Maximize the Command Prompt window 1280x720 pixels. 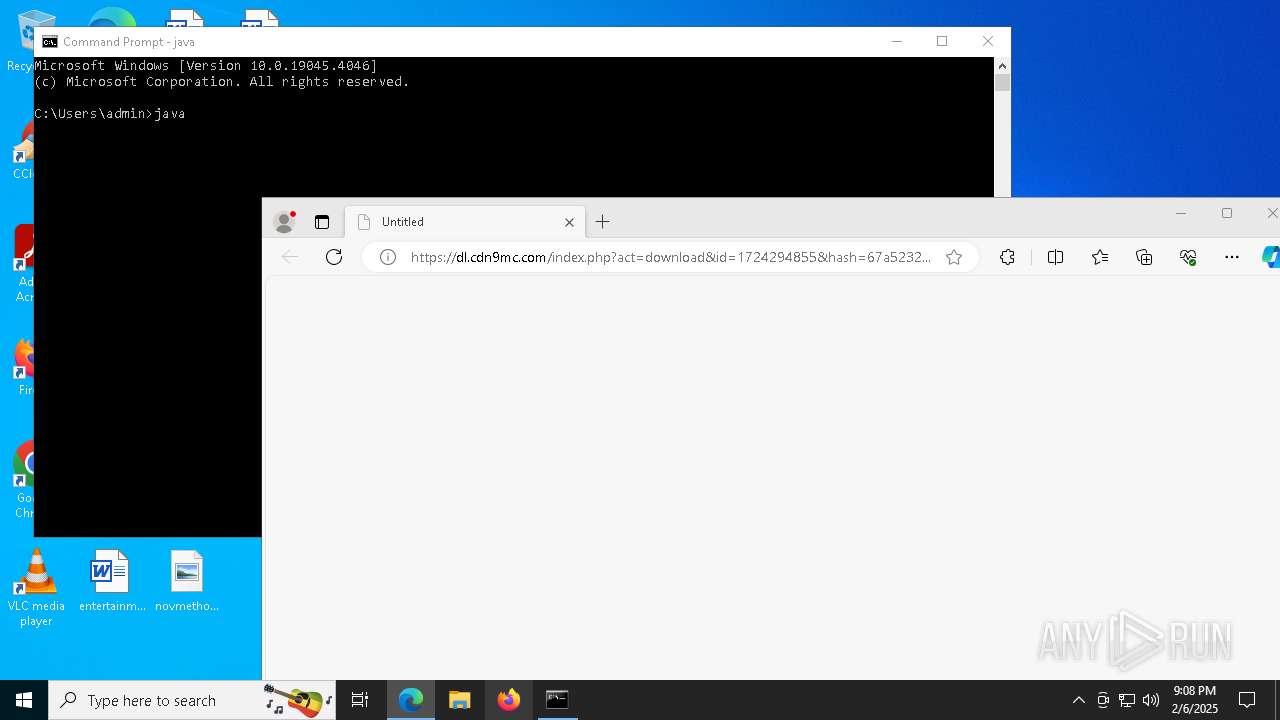(942, 41)
